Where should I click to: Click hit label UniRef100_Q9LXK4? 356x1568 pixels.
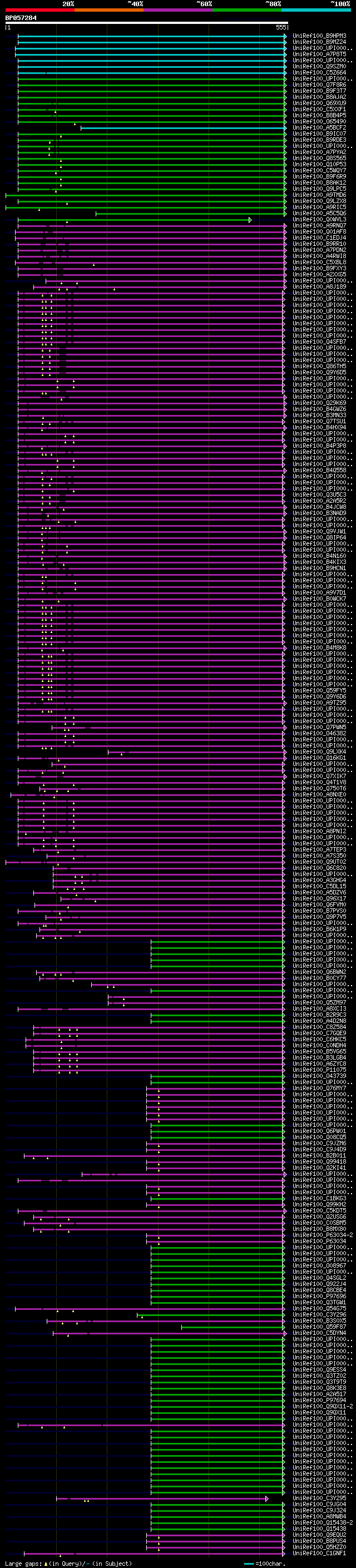pyautogui.click(x=319, y=752)
